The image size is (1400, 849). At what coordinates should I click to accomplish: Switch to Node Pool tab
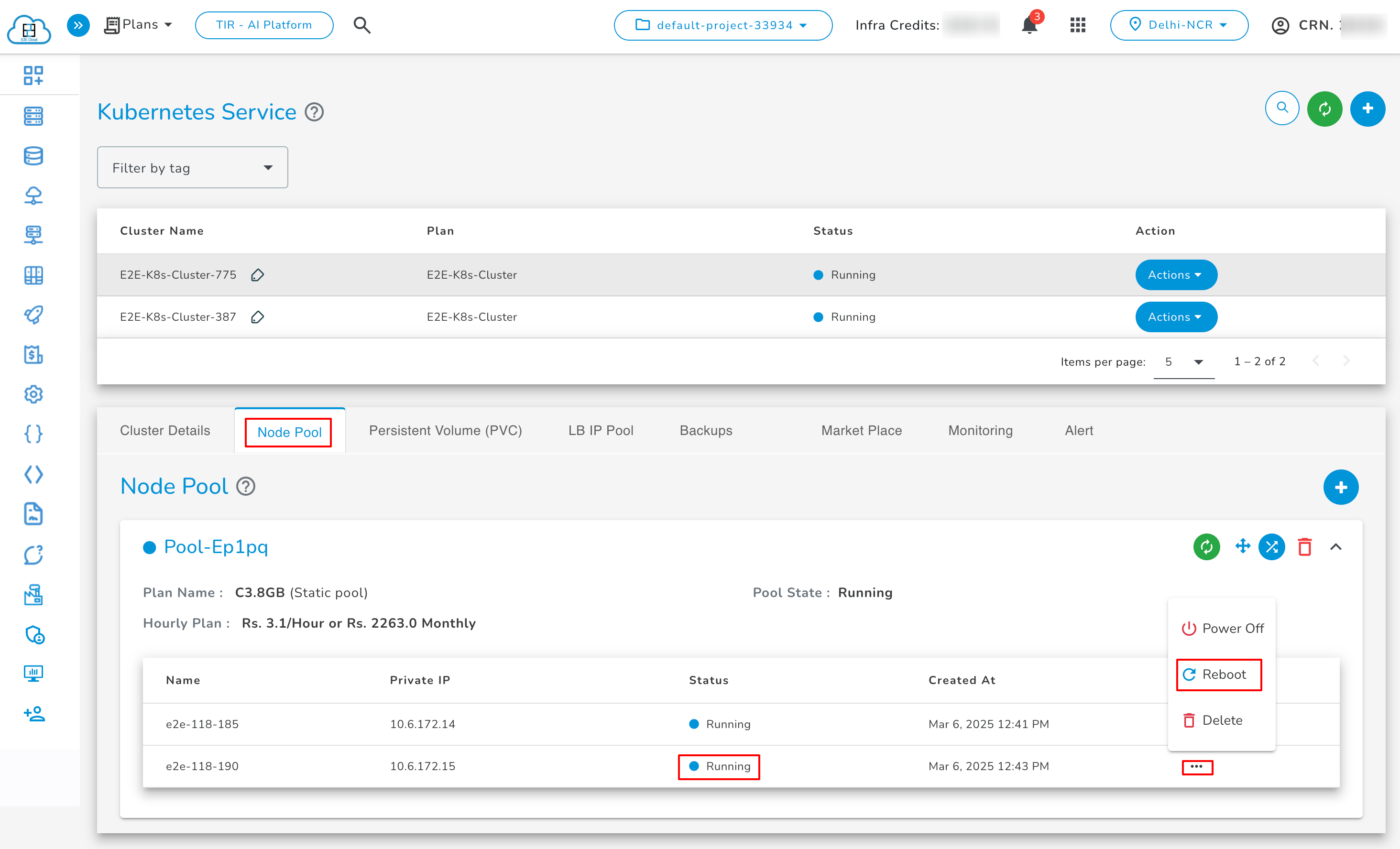289,432
